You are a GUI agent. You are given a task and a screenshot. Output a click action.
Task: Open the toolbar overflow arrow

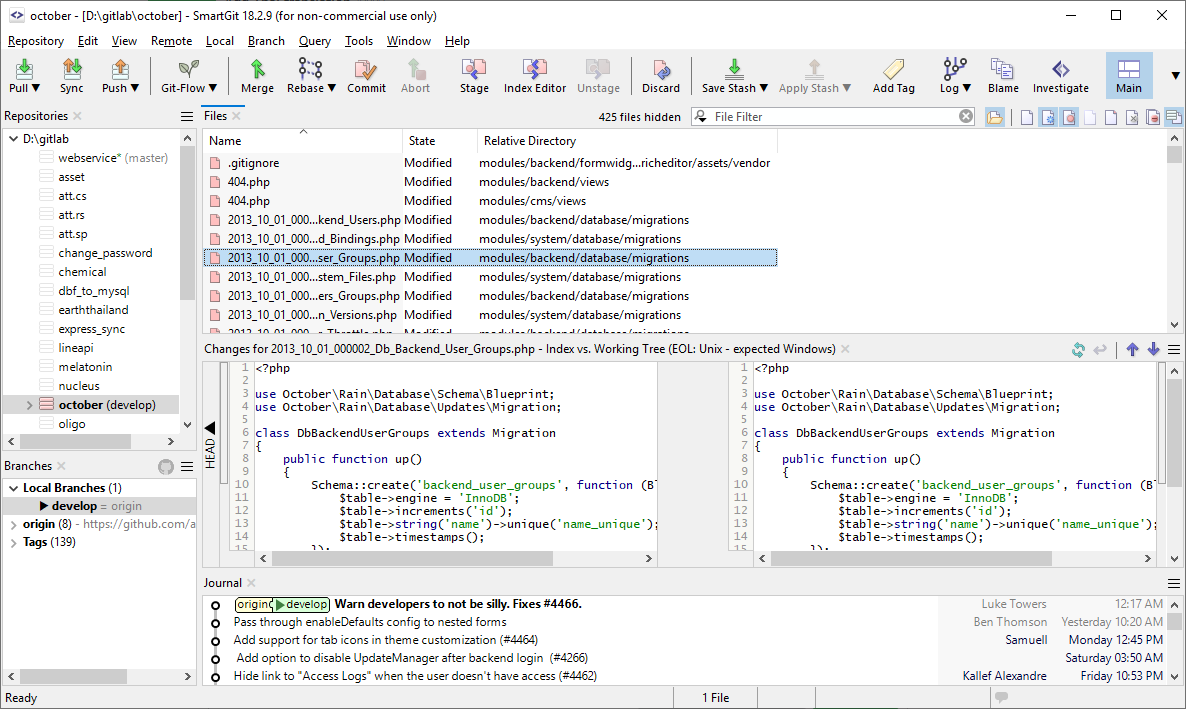click(1175, 76)
